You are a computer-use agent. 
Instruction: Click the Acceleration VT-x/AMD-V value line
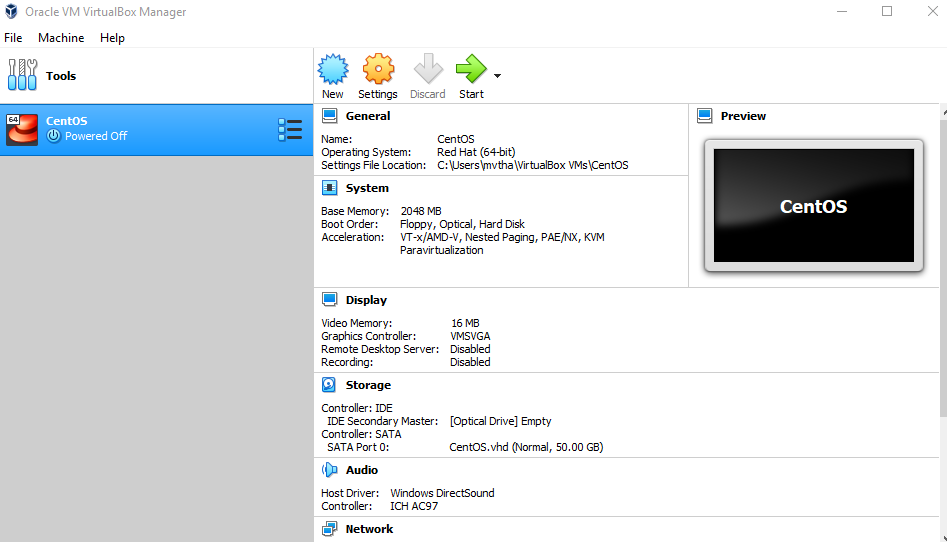click(x=502, y=237)
